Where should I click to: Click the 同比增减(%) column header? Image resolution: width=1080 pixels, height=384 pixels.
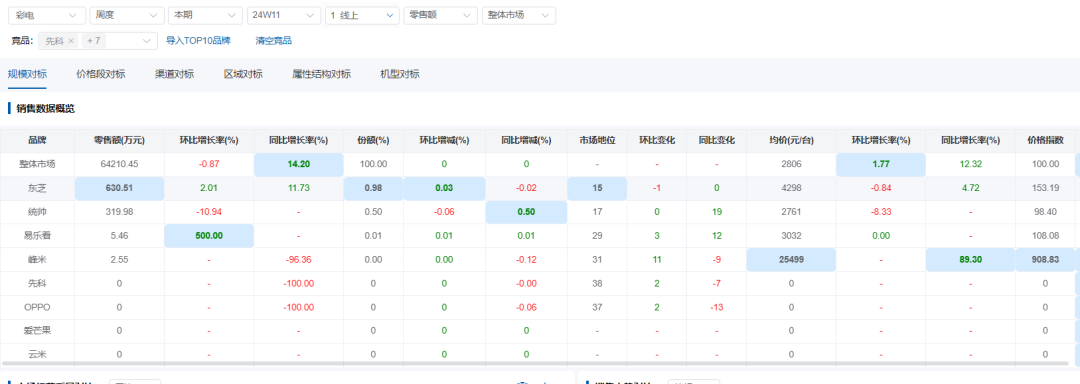(x=526, y=140)
